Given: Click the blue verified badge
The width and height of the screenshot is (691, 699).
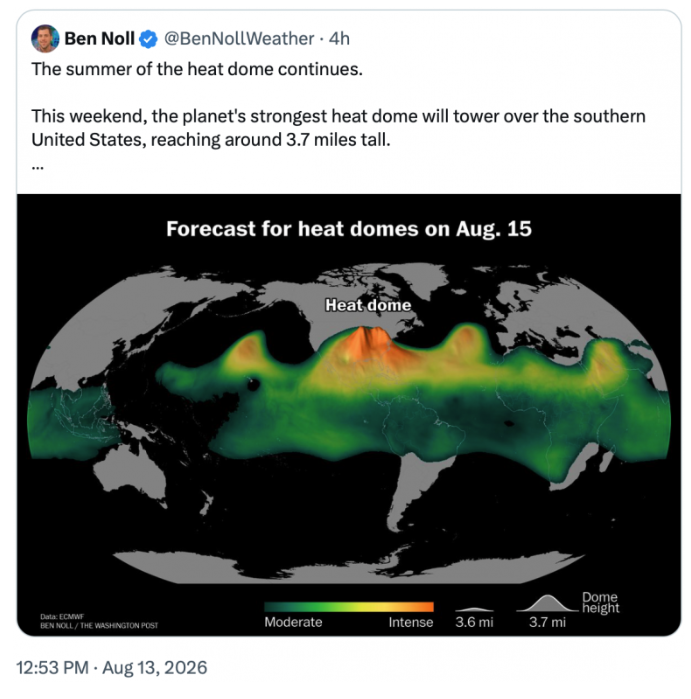Looking at the screenshot, I should pyautogui.click(x=148, y=39).
